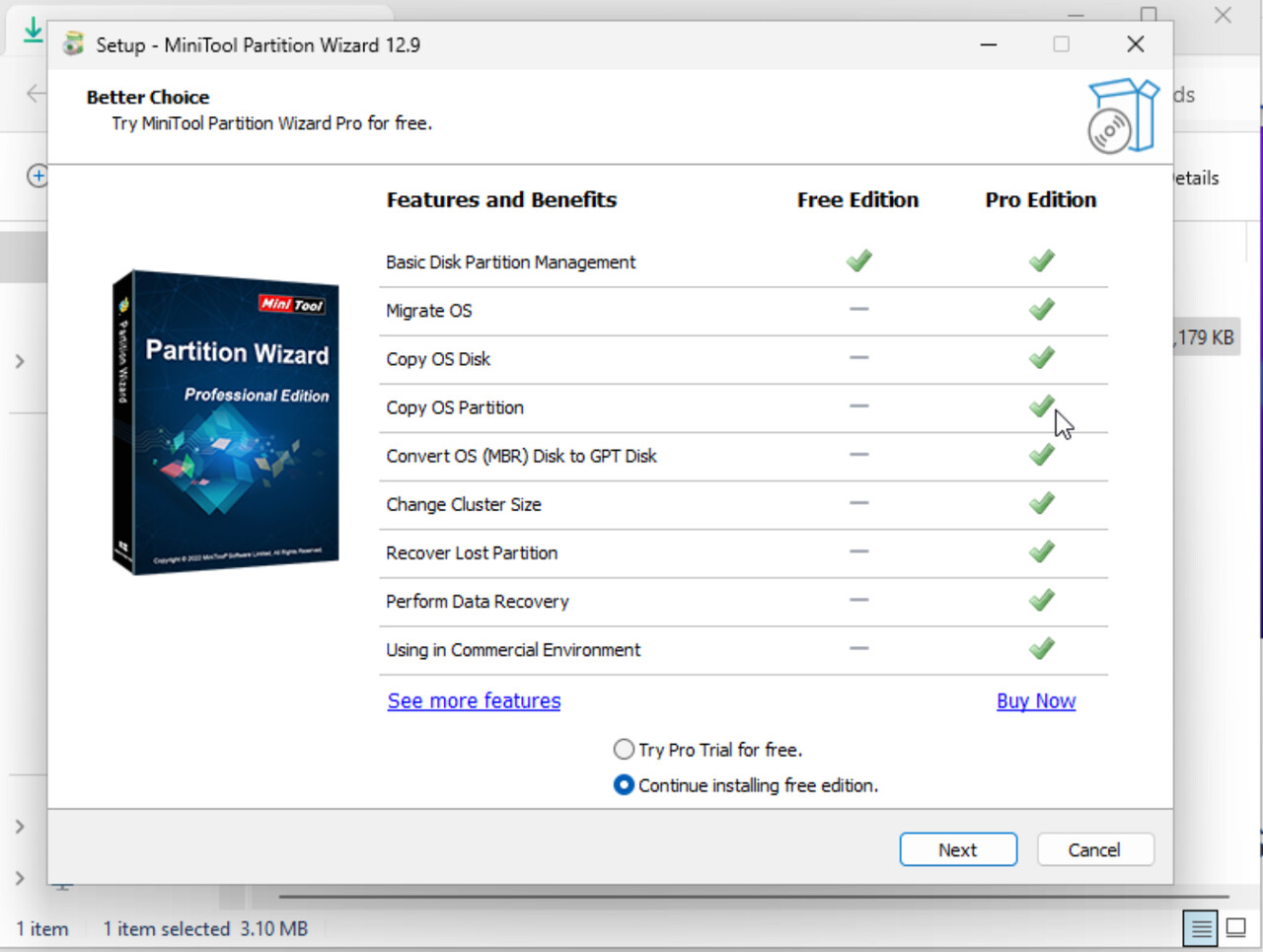Image resolution: width=1263 pixels, height=952 pixels.
Task: Click Free Edition checkmark for Basic Disk Partition Management
Action: coord(858,260)
